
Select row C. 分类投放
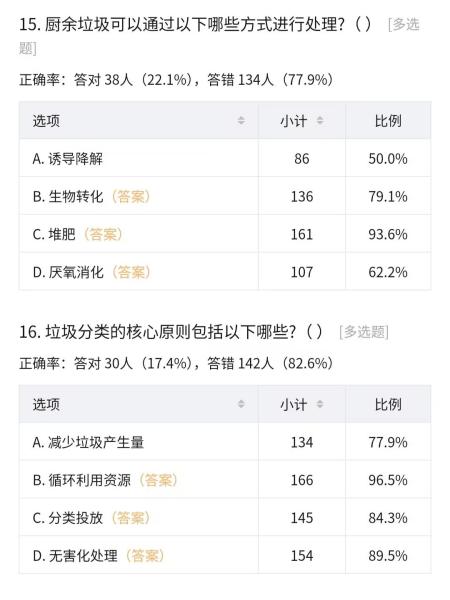click(x=225, y=518)
